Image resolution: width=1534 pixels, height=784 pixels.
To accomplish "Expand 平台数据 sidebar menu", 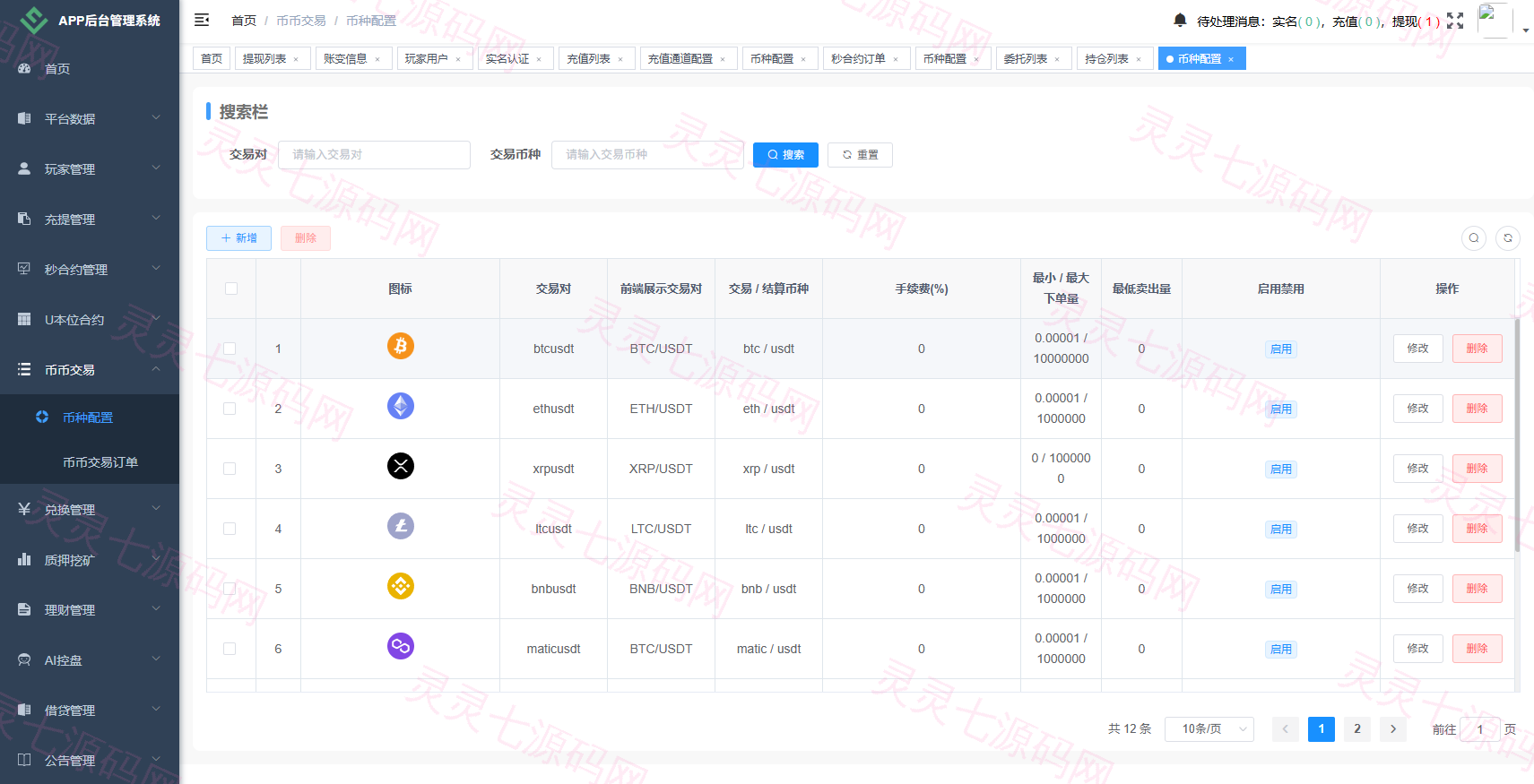I will click(x=90, y=118).
